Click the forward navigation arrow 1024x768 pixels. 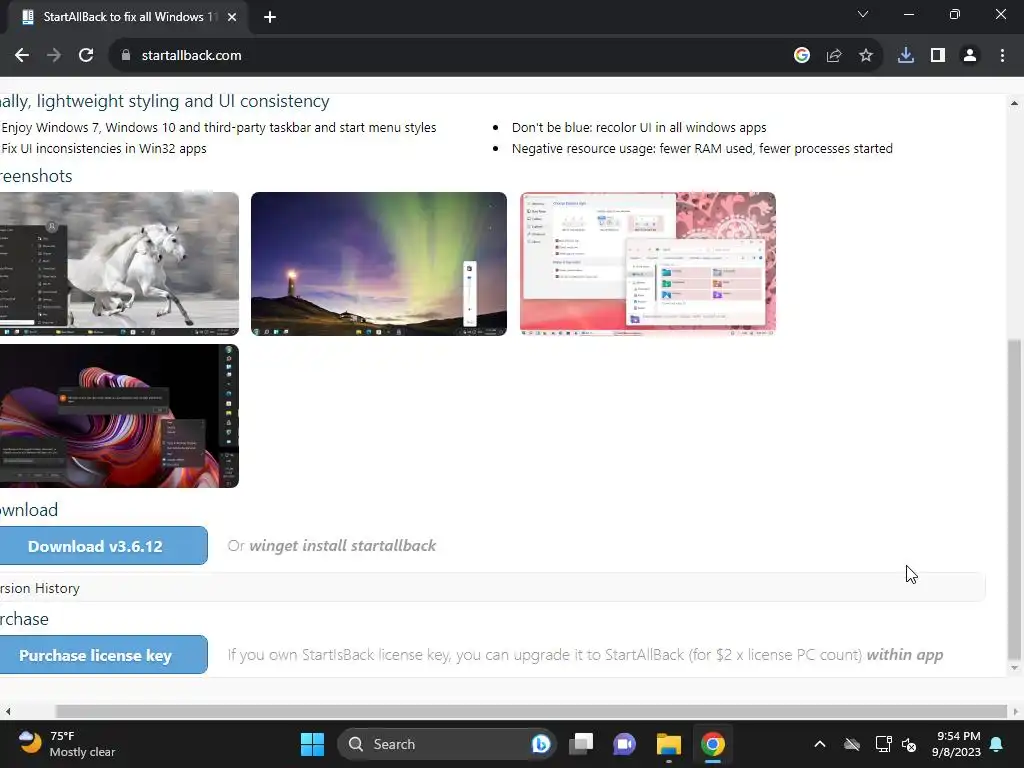tap(54, 56)
